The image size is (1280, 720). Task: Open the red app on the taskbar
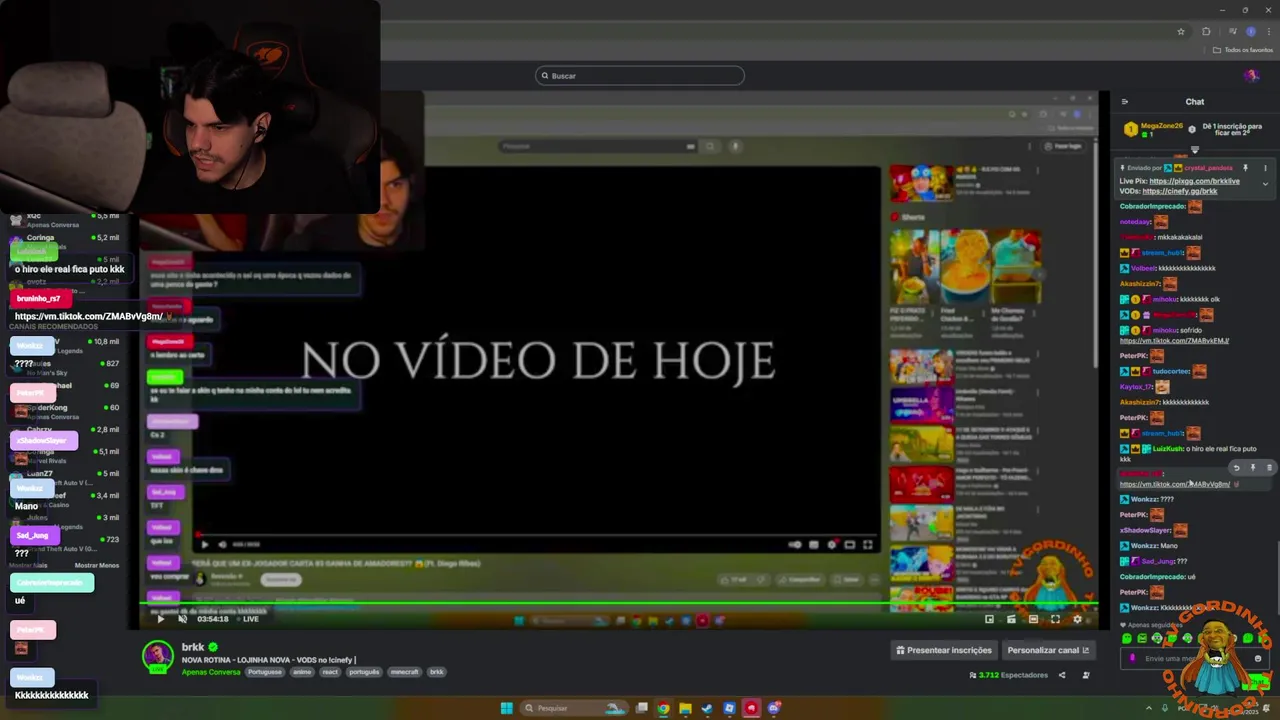[x=751, y=708]
